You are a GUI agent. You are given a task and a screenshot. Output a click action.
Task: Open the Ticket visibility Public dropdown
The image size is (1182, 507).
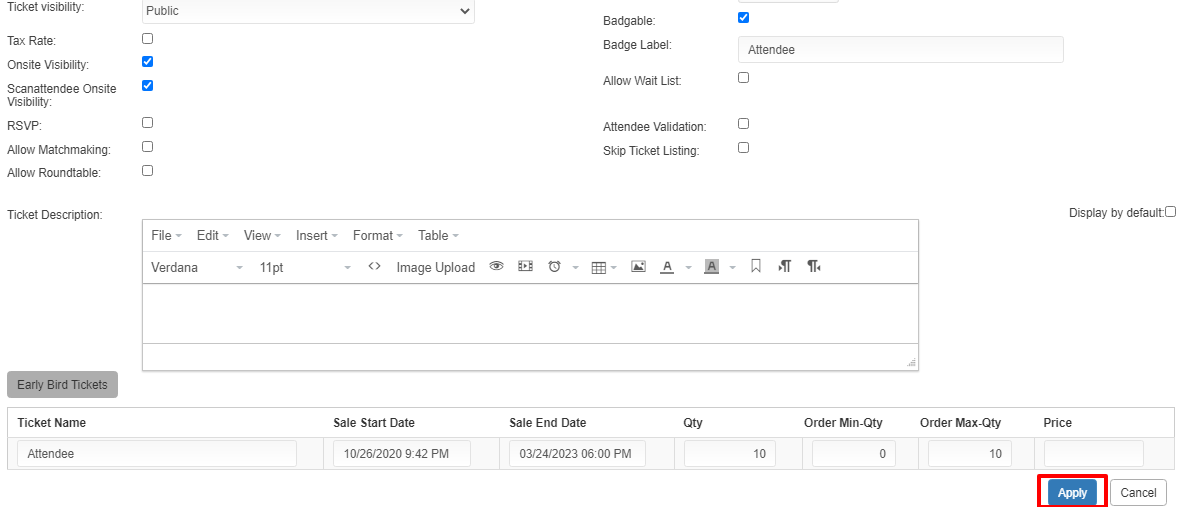(308, 11)
